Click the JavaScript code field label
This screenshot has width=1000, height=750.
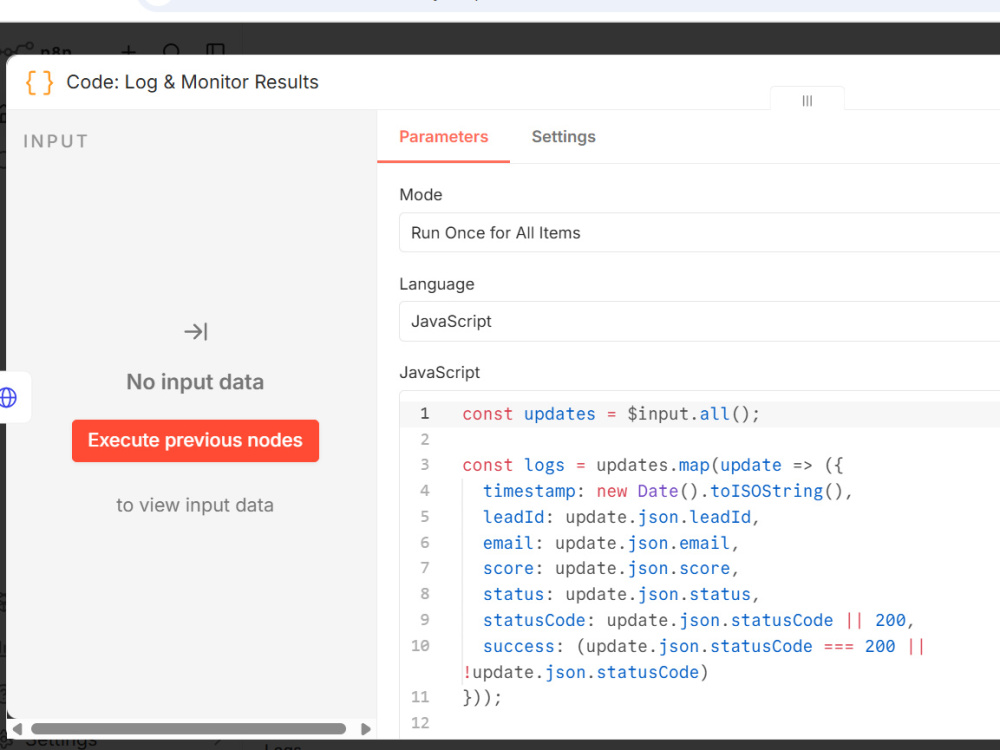[439, 372]
